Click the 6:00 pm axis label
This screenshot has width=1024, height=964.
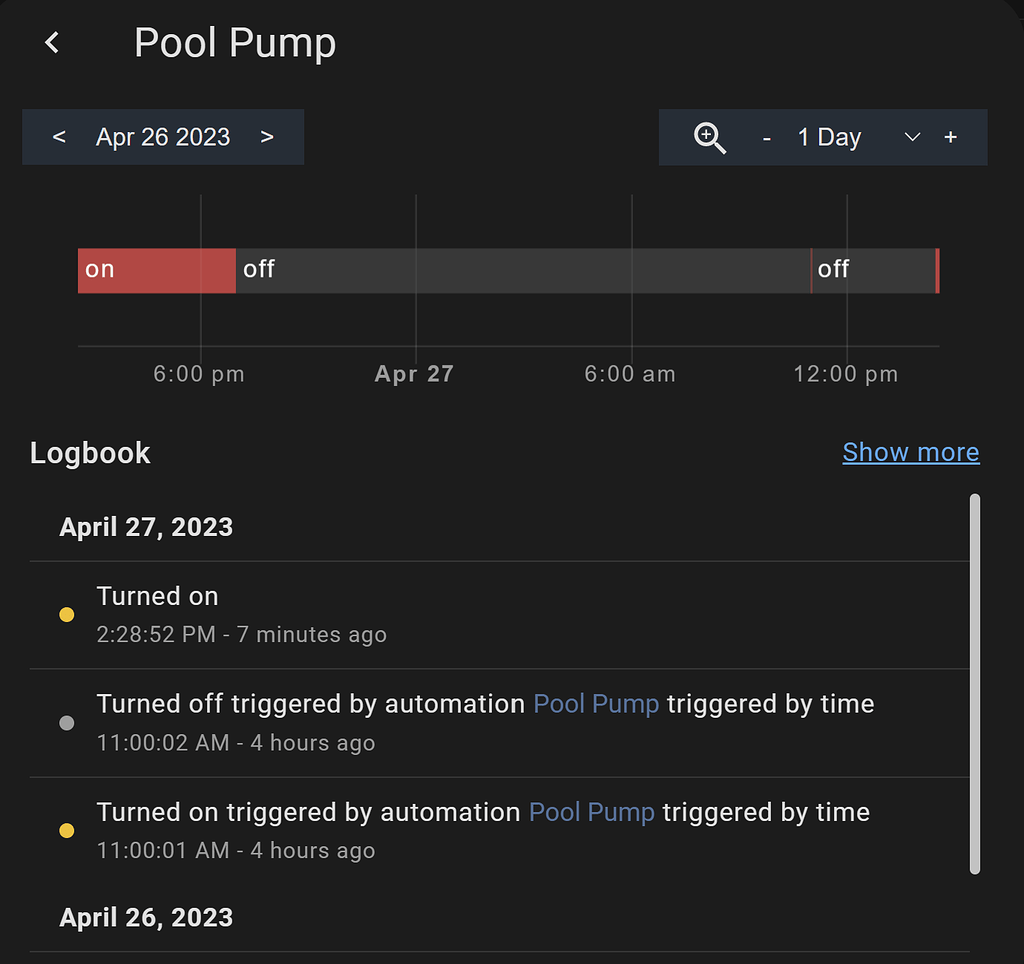198,373
